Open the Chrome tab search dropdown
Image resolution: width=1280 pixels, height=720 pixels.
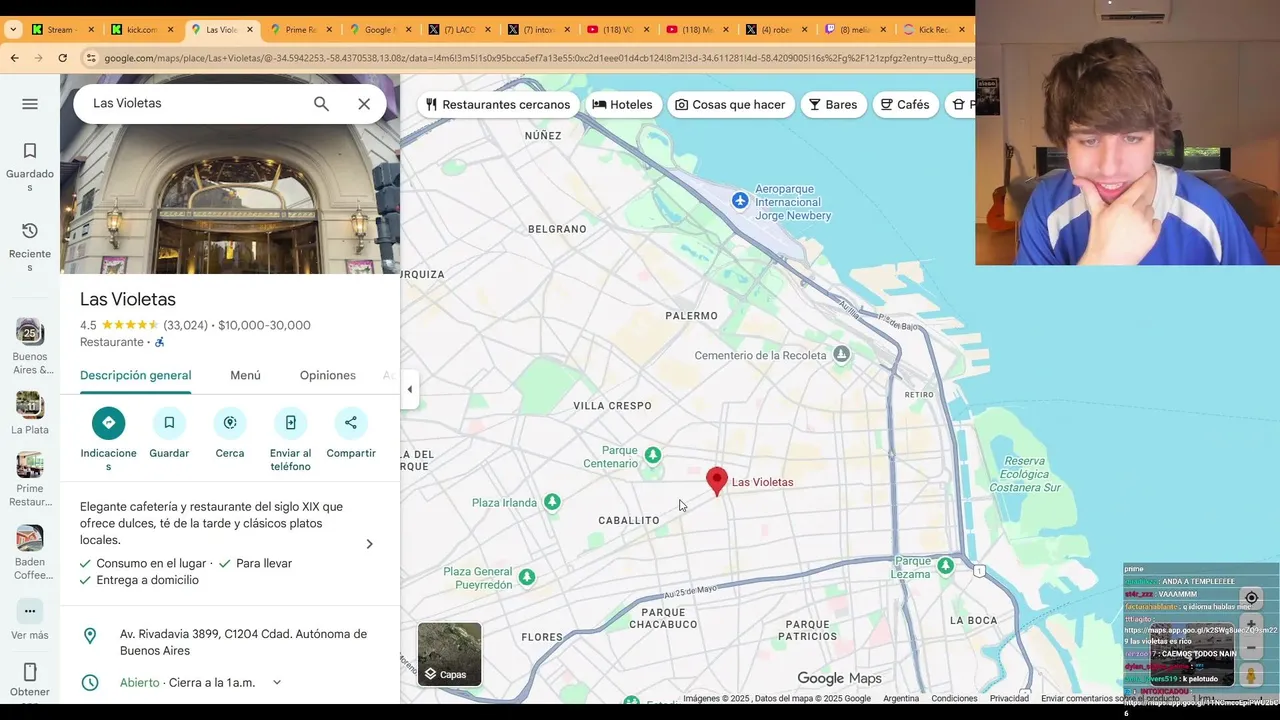pos(13,30)
